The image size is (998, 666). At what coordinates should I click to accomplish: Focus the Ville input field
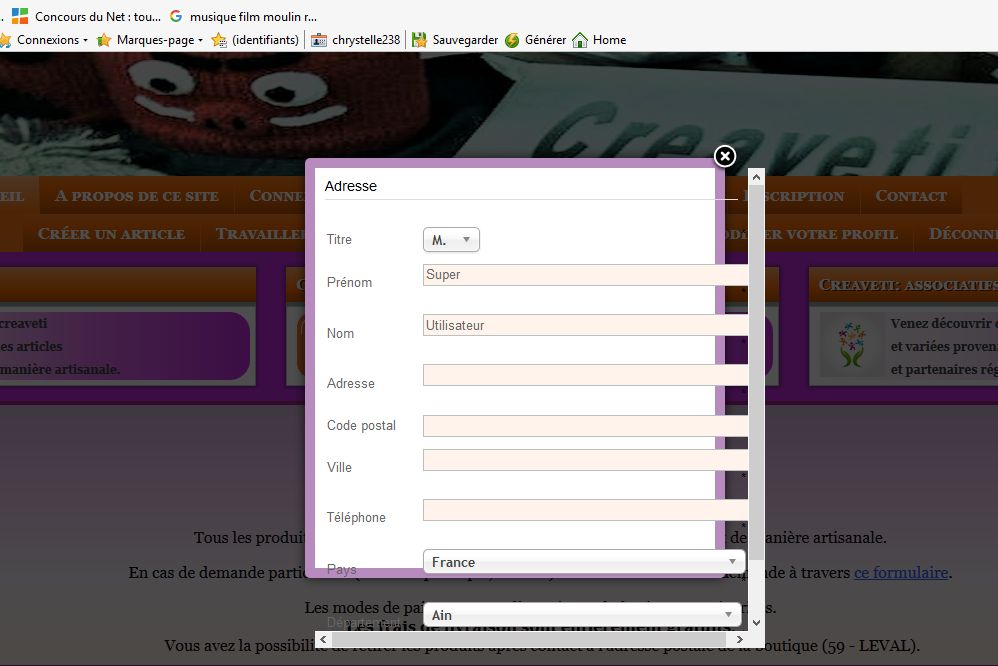pyautogui.click(x=585, y=460)
